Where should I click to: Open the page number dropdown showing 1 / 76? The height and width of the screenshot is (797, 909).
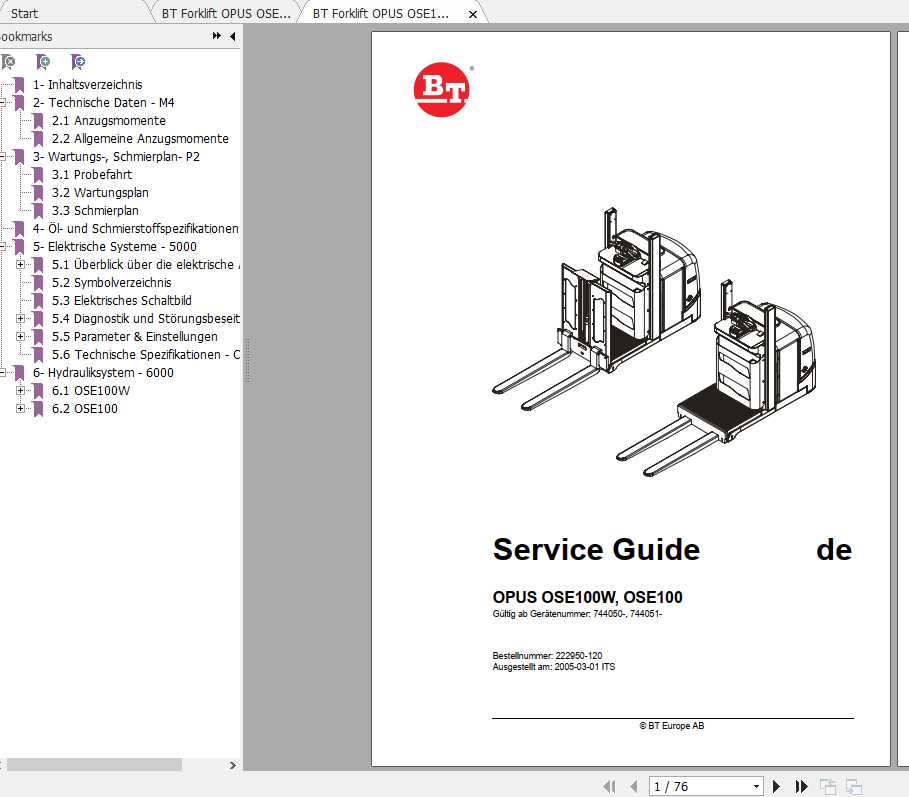[x=756, y=786]
